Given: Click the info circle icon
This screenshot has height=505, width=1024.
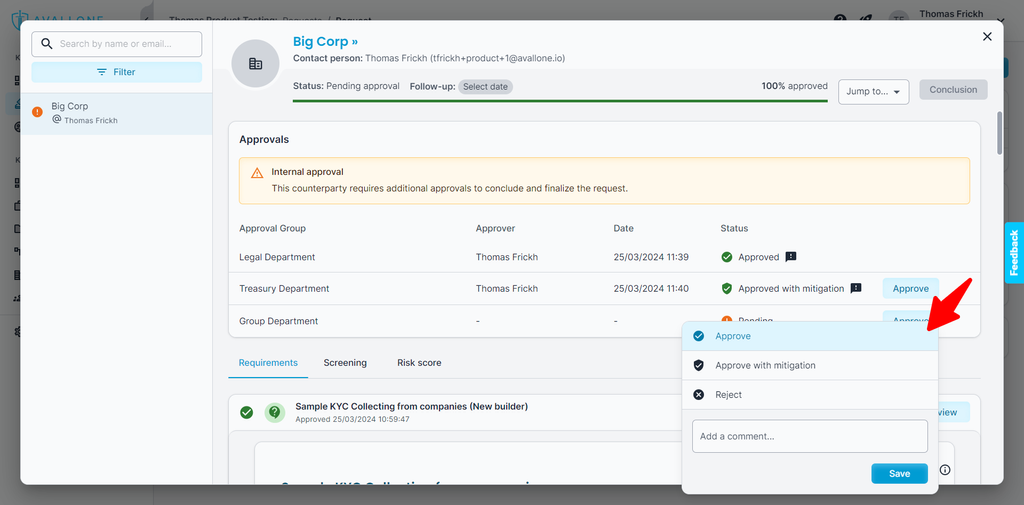Looking at the screenshot, I should coord(945,470).
